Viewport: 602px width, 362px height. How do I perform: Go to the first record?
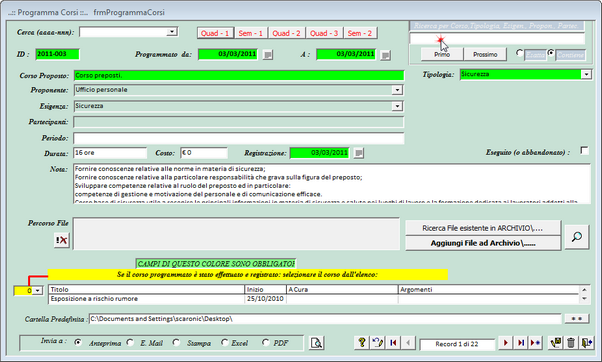(x=393, y=342)
